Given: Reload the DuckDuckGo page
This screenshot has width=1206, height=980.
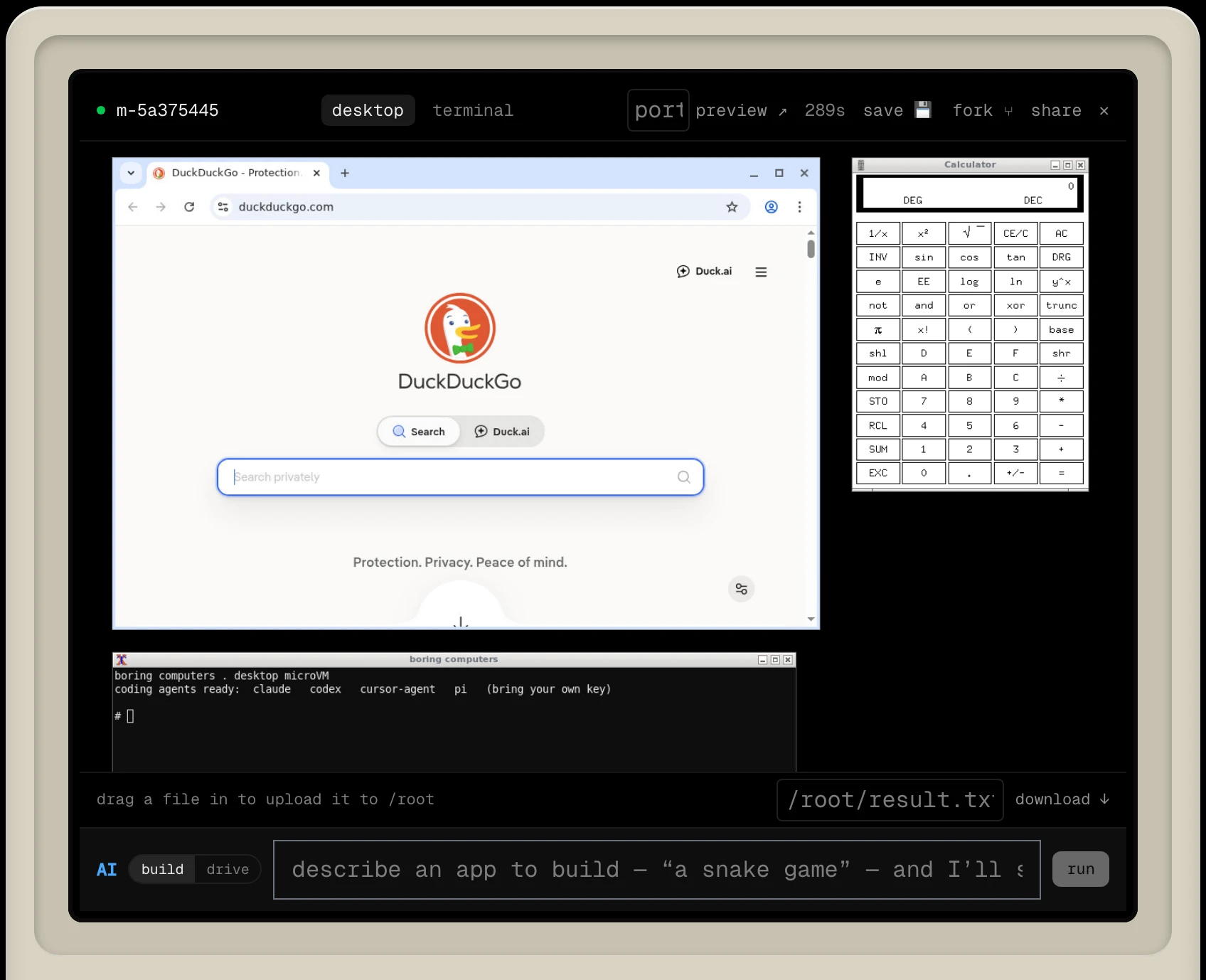Looking at the screenshot, I should click(189, 207).
